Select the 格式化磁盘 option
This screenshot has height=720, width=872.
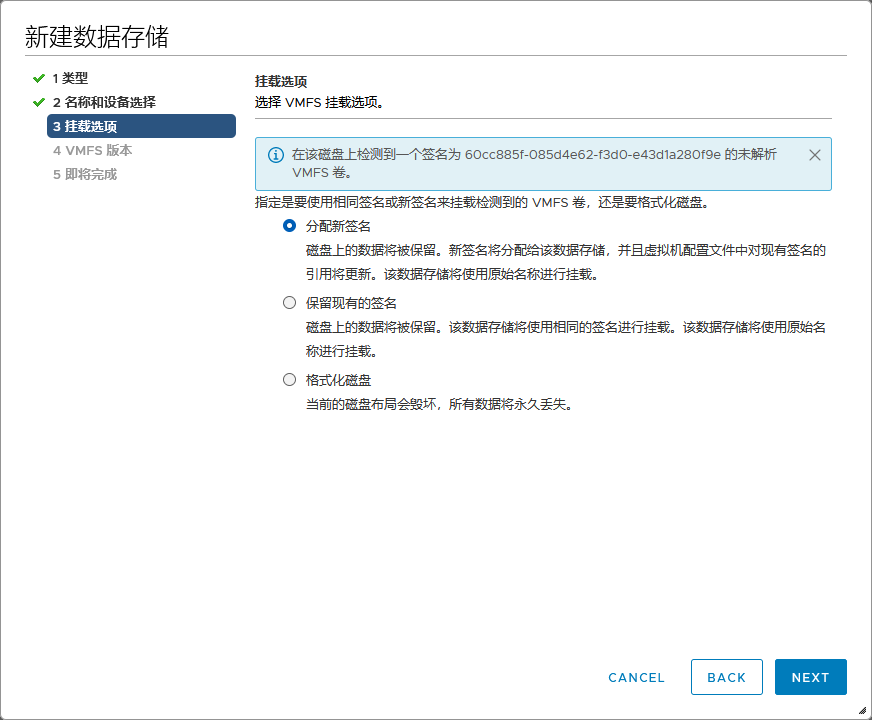289,379
